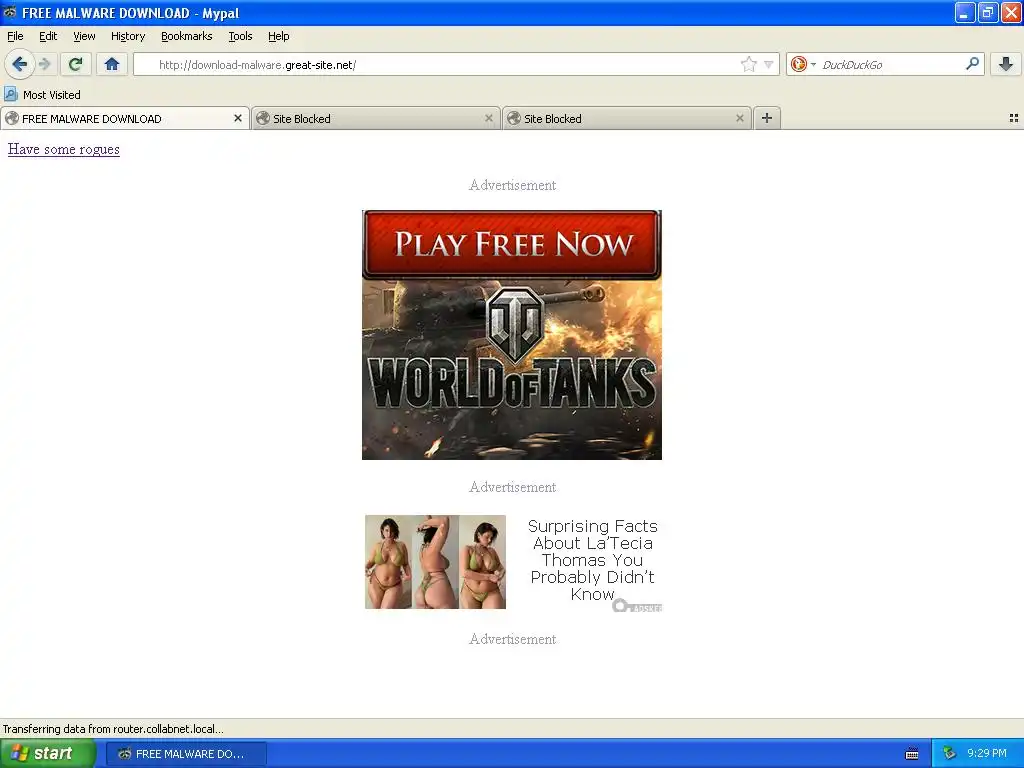Click the Mypal raccoon title bar icon
Screen dimensions: 1024x768
(10, 12)
